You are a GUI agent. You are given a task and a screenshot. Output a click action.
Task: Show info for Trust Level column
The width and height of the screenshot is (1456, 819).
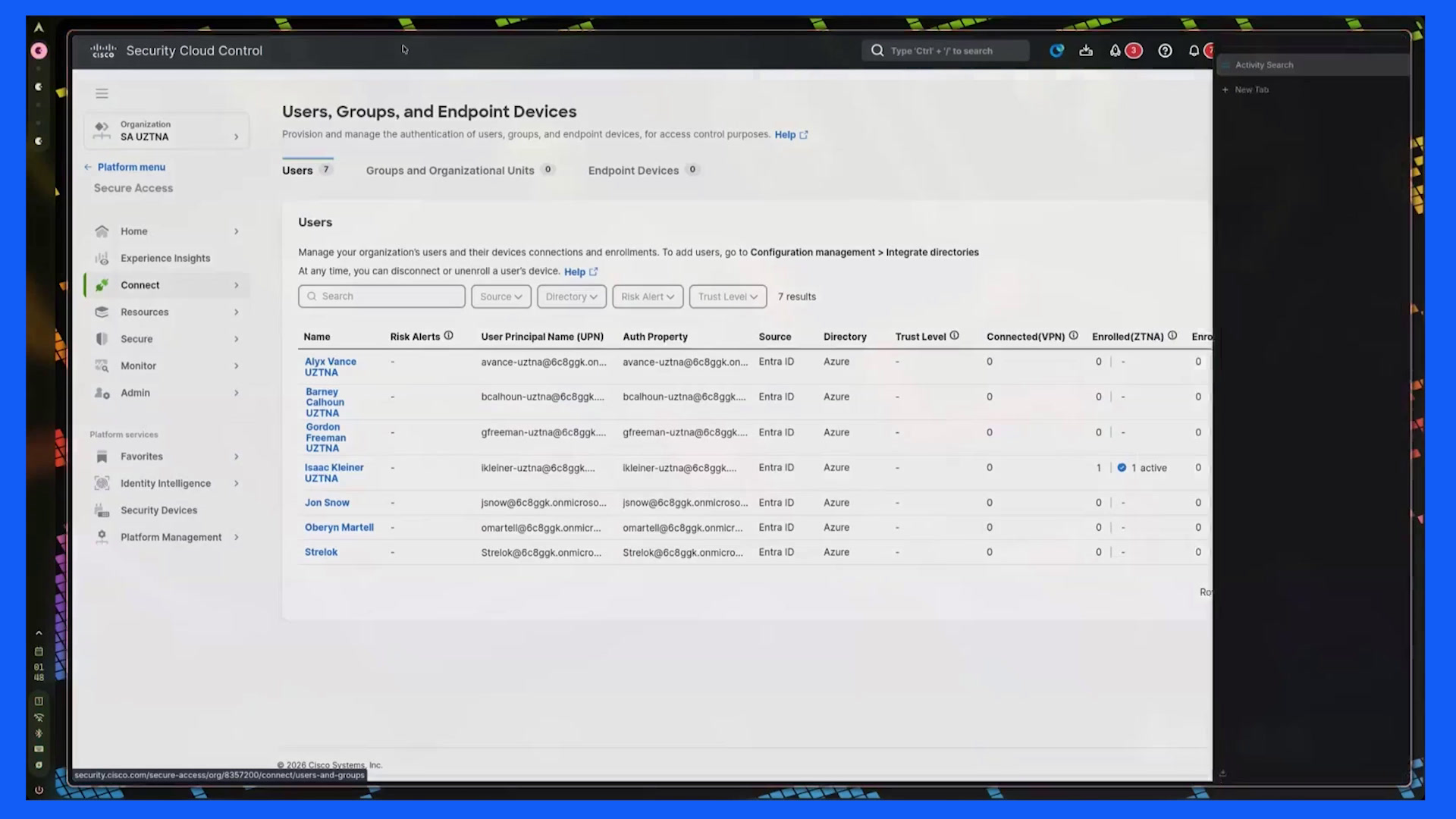coord(954,335)
